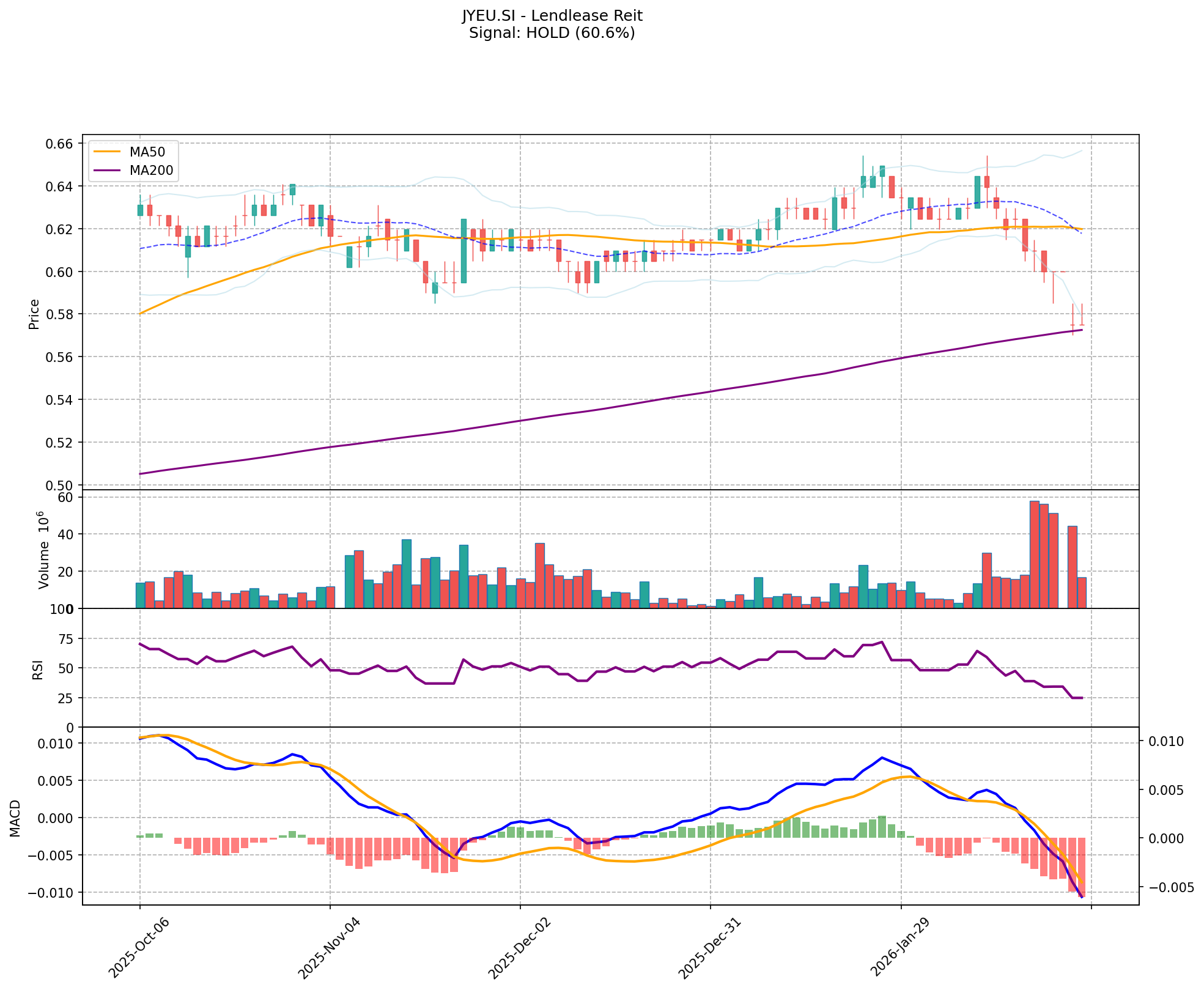1204x990 pixels.
Task: Click the 2025-Nov-04 date axis label
Action: (x=328, y=947)
